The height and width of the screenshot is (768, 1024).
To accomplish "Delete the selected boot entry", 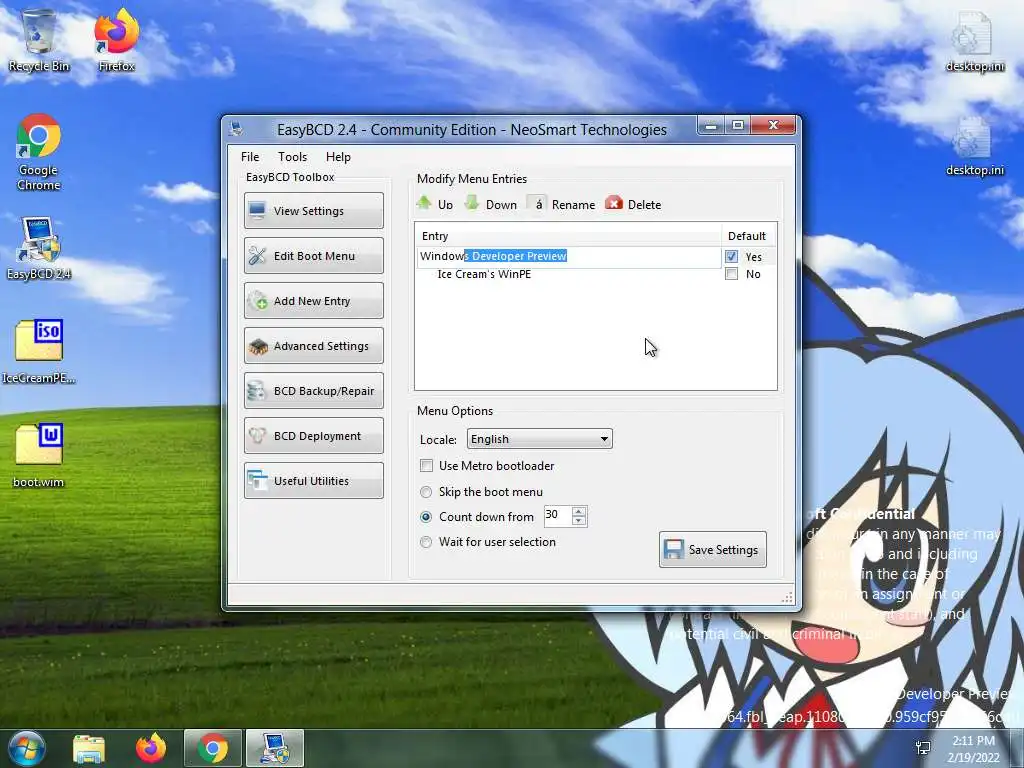I will (633, 204).
